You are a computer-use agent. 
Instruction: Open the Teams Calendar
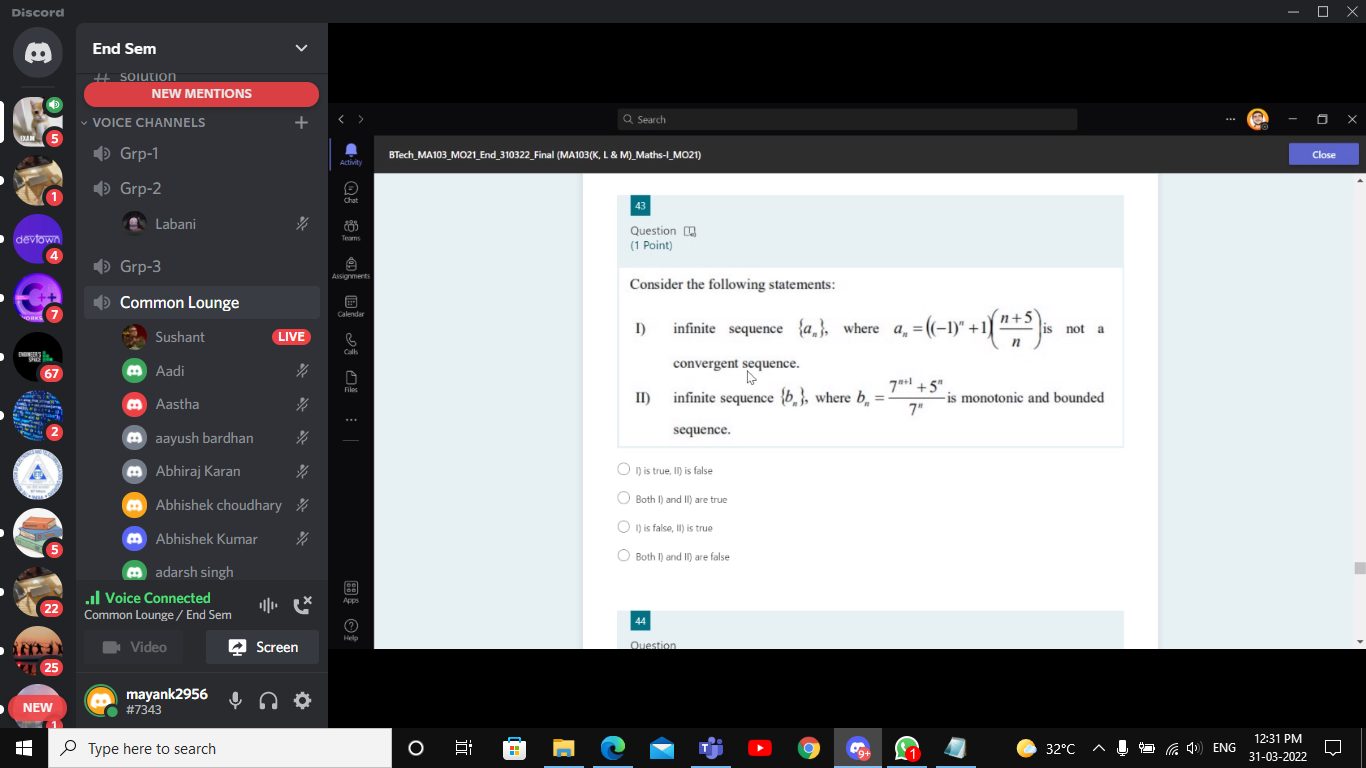[350, 306]
